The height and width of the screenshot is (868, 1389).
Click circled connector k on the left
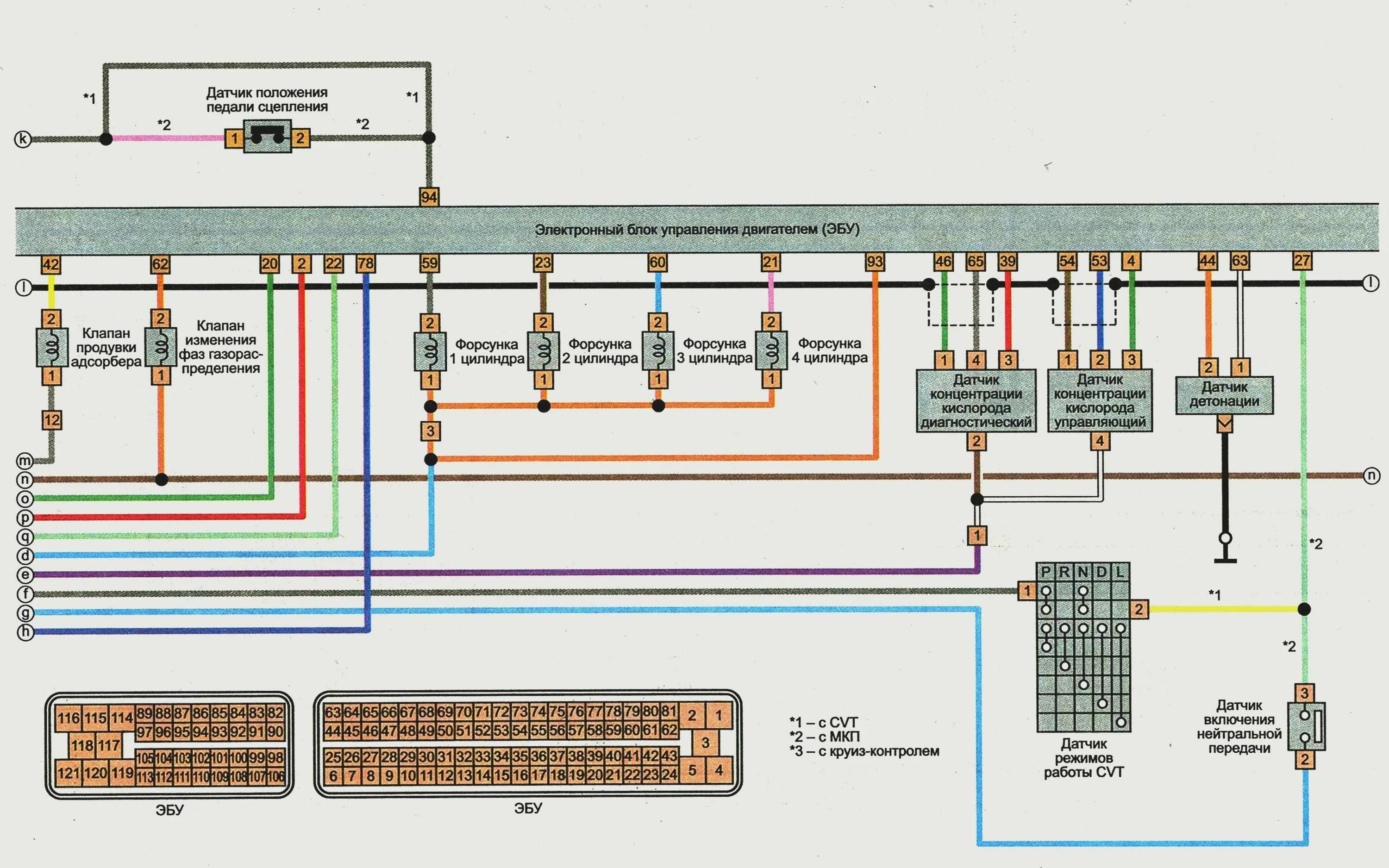click(22, 139)
